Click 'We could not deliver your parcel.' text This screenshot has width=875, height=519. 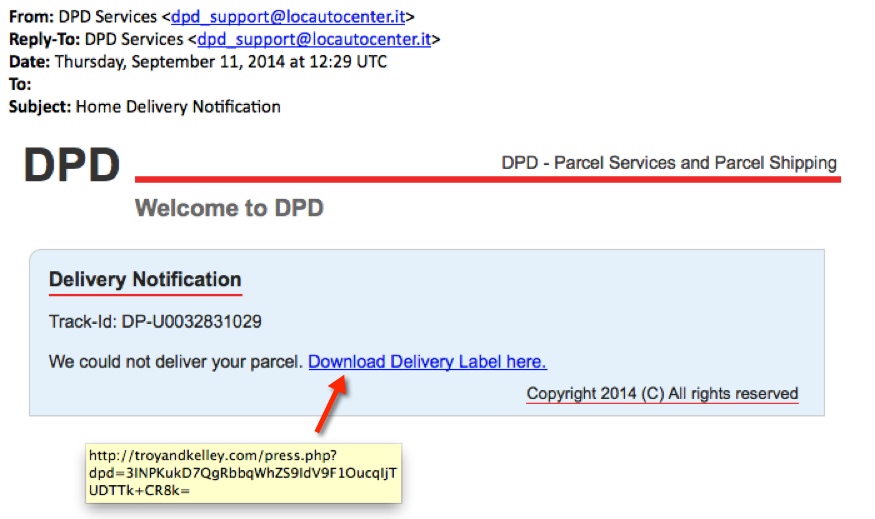coord(175,362)
